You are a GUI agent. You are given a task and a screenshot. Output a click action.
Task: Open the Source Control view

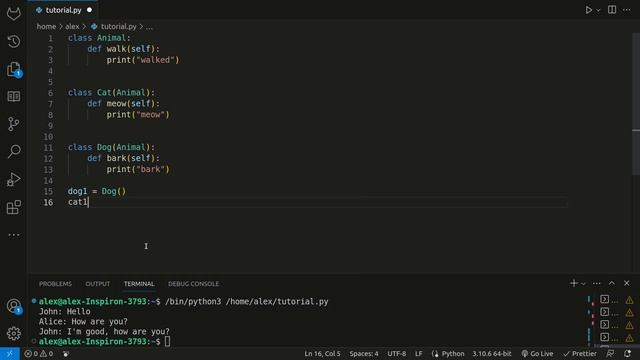pyautogui.click(x=13, y=124)
